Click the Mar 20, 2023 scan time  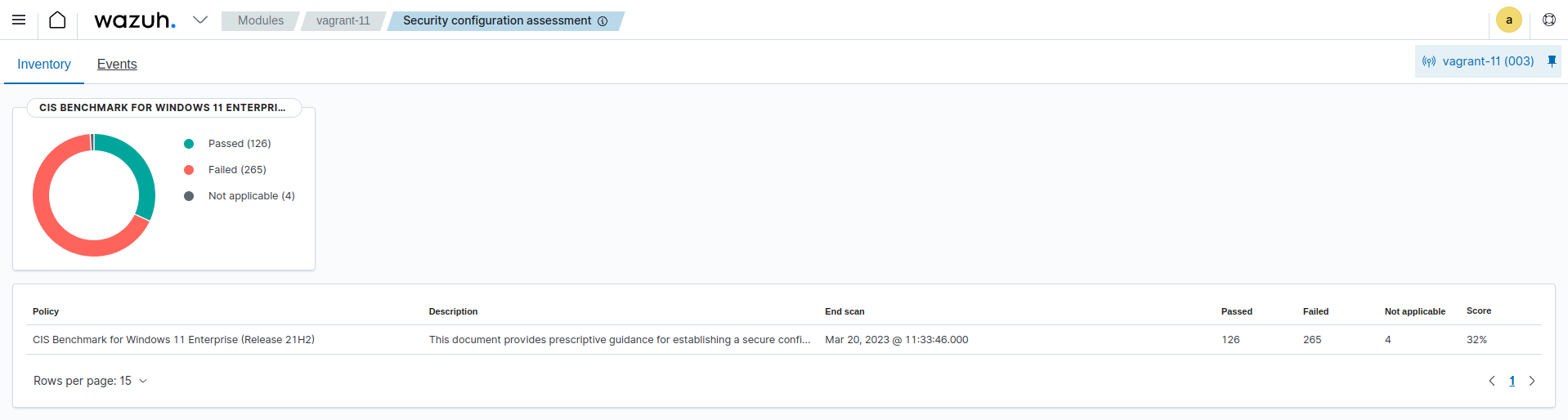(896, 340)
